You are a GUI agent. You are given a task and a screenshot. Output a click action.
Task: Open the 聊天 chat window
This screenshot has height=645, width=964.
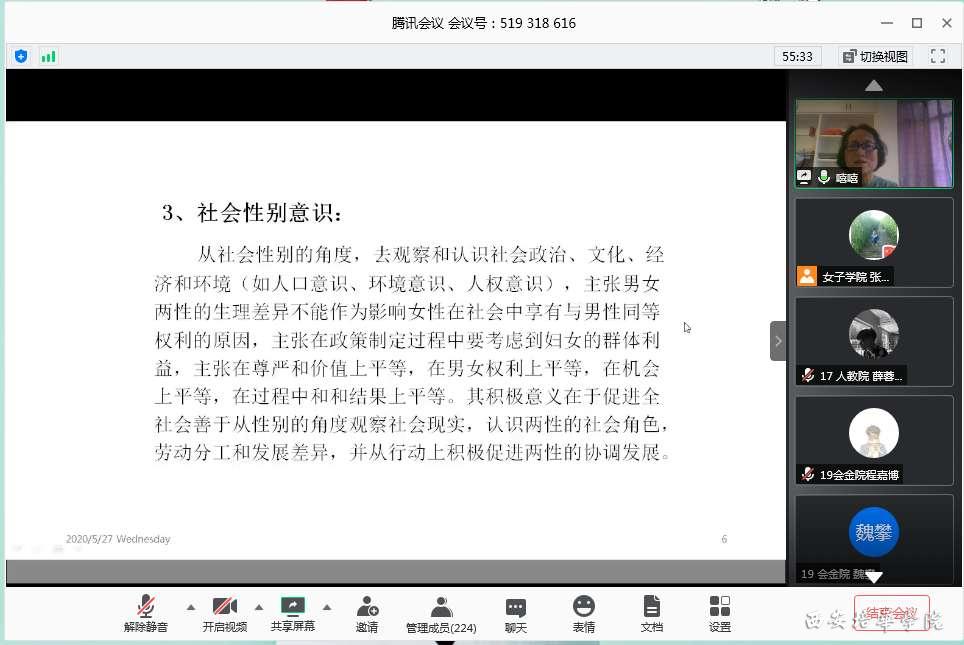pyautogui.click(x=516, y=607)
